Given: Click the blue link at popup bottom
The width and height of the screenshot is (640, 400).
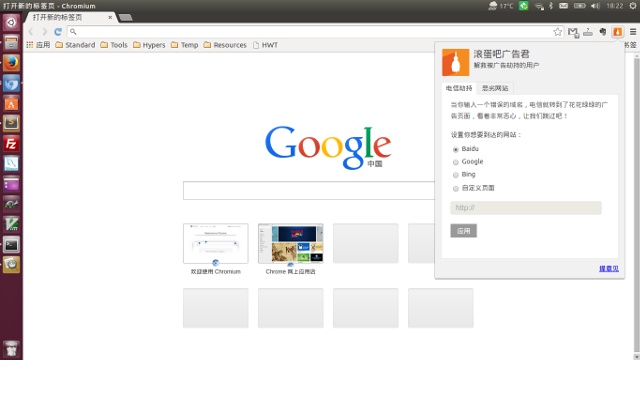Looking at the screenshot, I should pyautogui.click(x=609, y=269).
